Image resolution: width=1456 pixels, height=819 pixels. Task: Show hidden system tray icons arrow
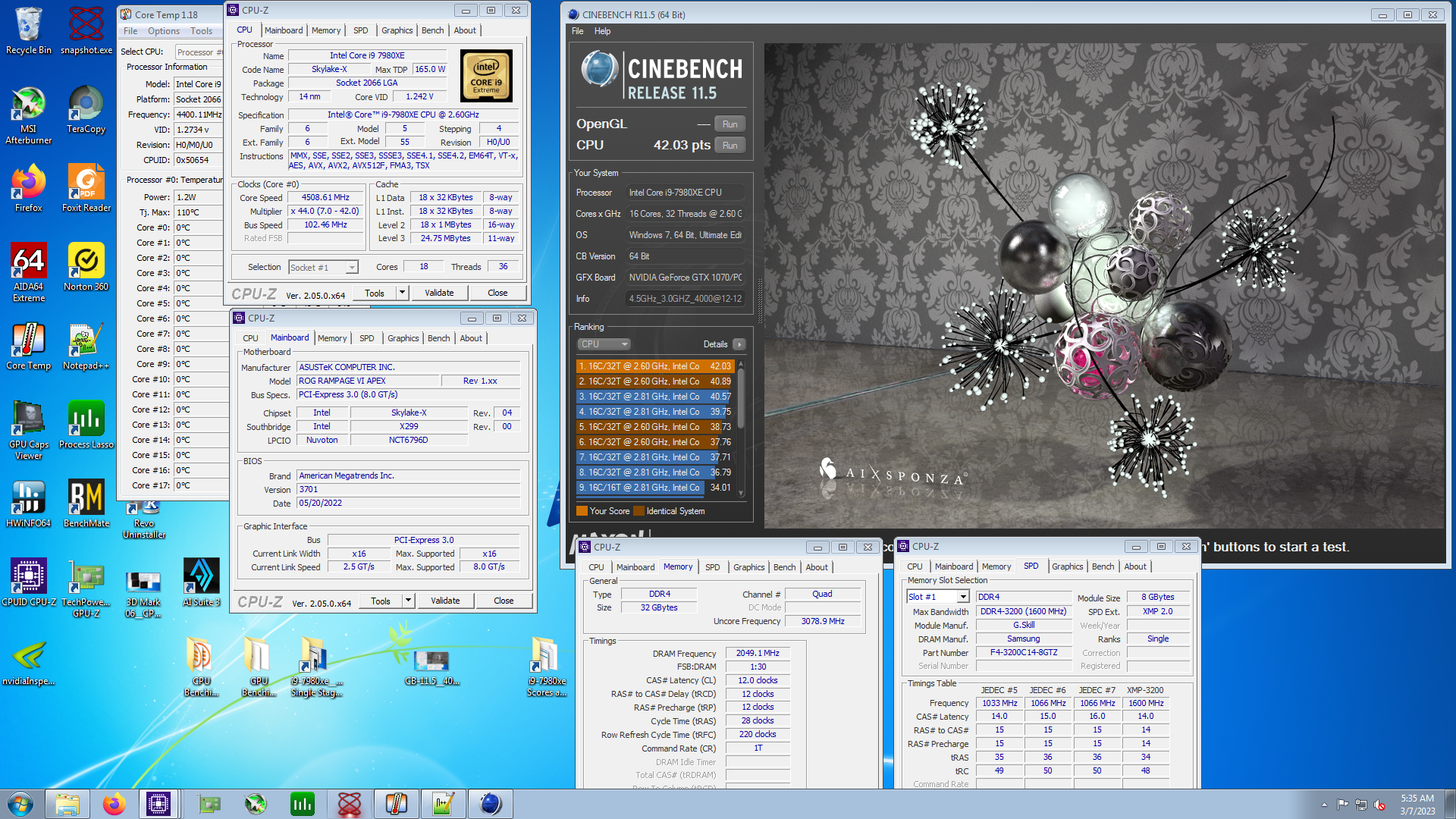point(1324,805)
